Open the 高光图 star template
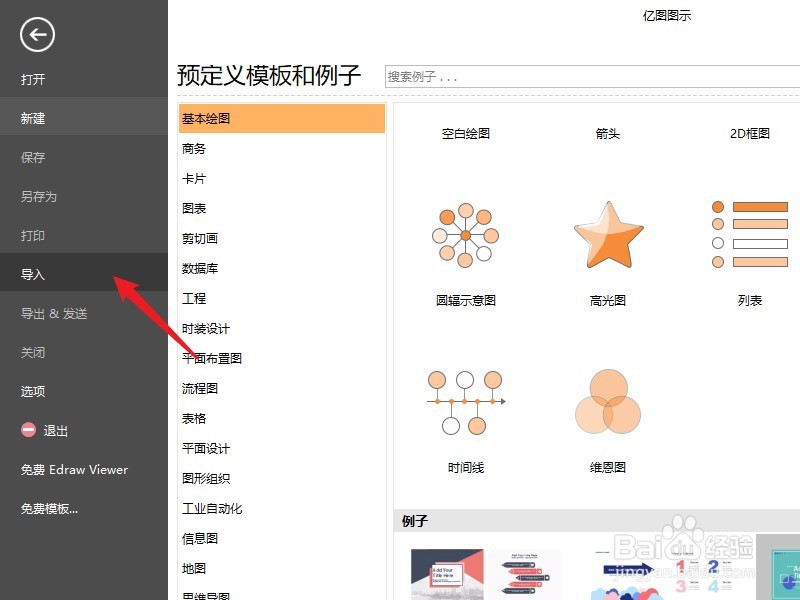800x600 pixels. pos(607,235)
